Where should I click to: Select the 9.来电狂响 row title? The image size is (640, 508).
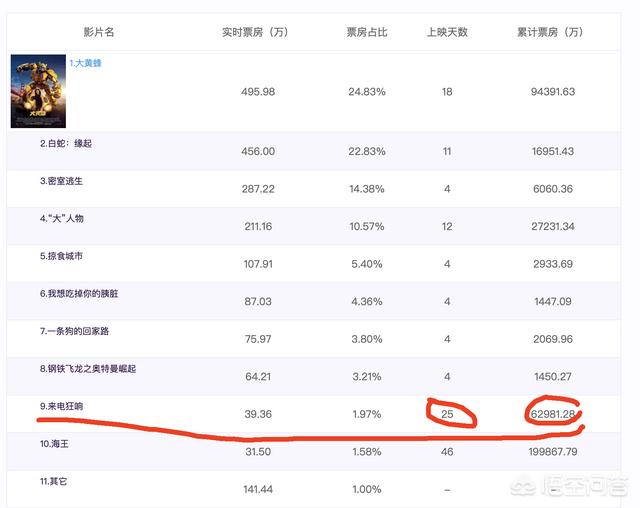pos(61,406)
